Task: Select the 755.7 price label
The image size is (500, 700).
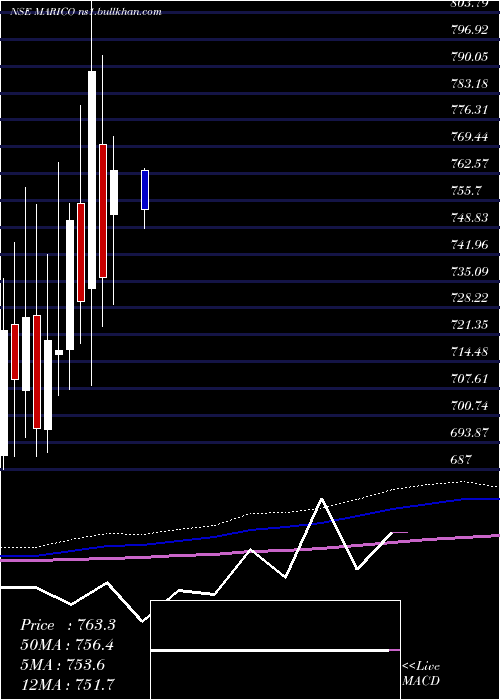Action: 466,191
